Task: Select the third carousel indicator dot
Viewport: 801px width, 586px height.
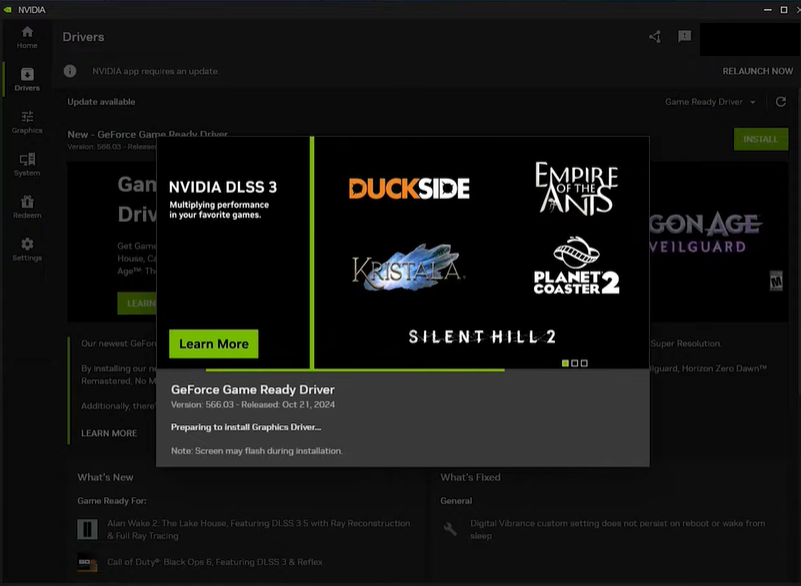Action: tap(584, 363)
